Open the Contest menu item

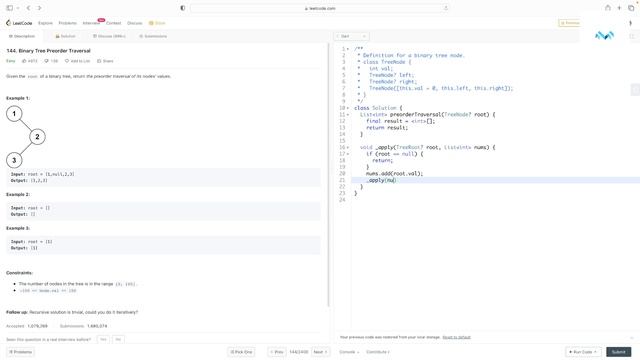point(113,23)
